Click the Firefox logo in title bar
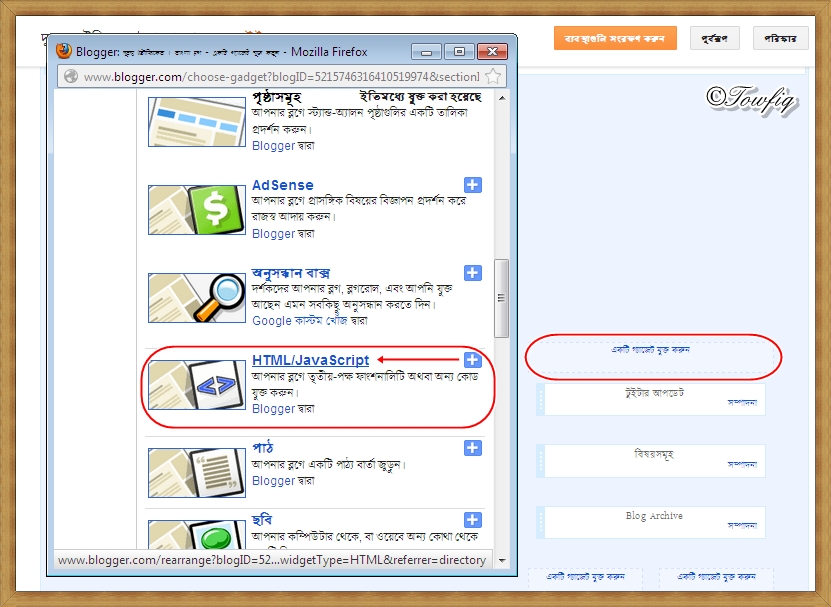This screenshot has height=607, width=831. click(64, 51)
